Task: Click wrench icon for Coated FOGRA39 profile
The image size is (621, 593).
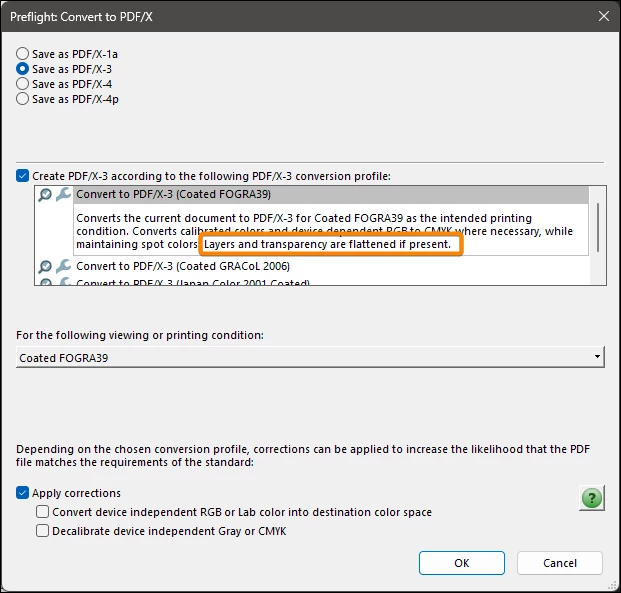Action: (x=63, y=194)
